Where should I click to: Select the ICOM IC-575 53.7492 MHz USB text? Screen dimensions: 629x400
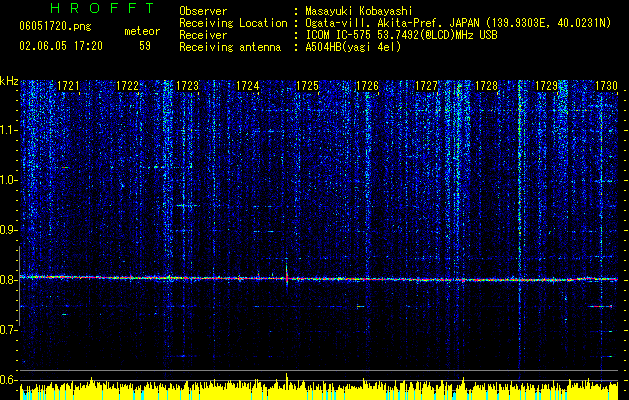coord(401,35)
